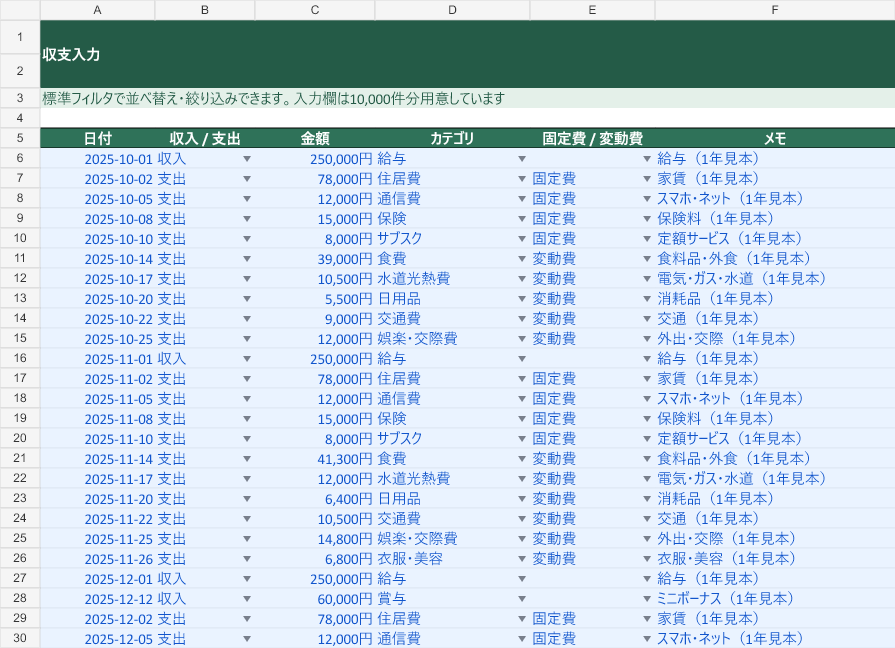
Task: Open the empty 固定費/変動費 dropdown in row 6
Action: pyautogui.click(x=647, y=159)
